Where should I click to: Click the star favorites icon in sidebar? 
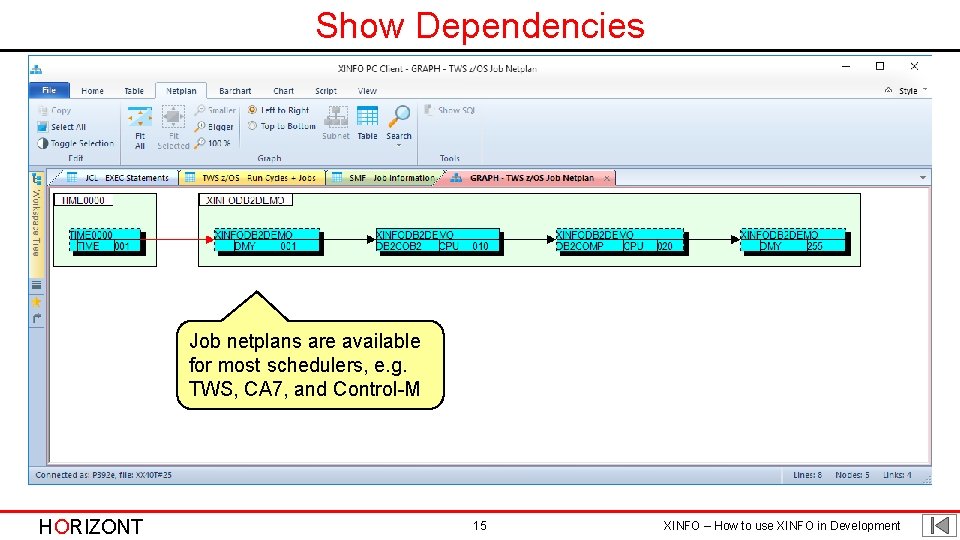[37, 302]
